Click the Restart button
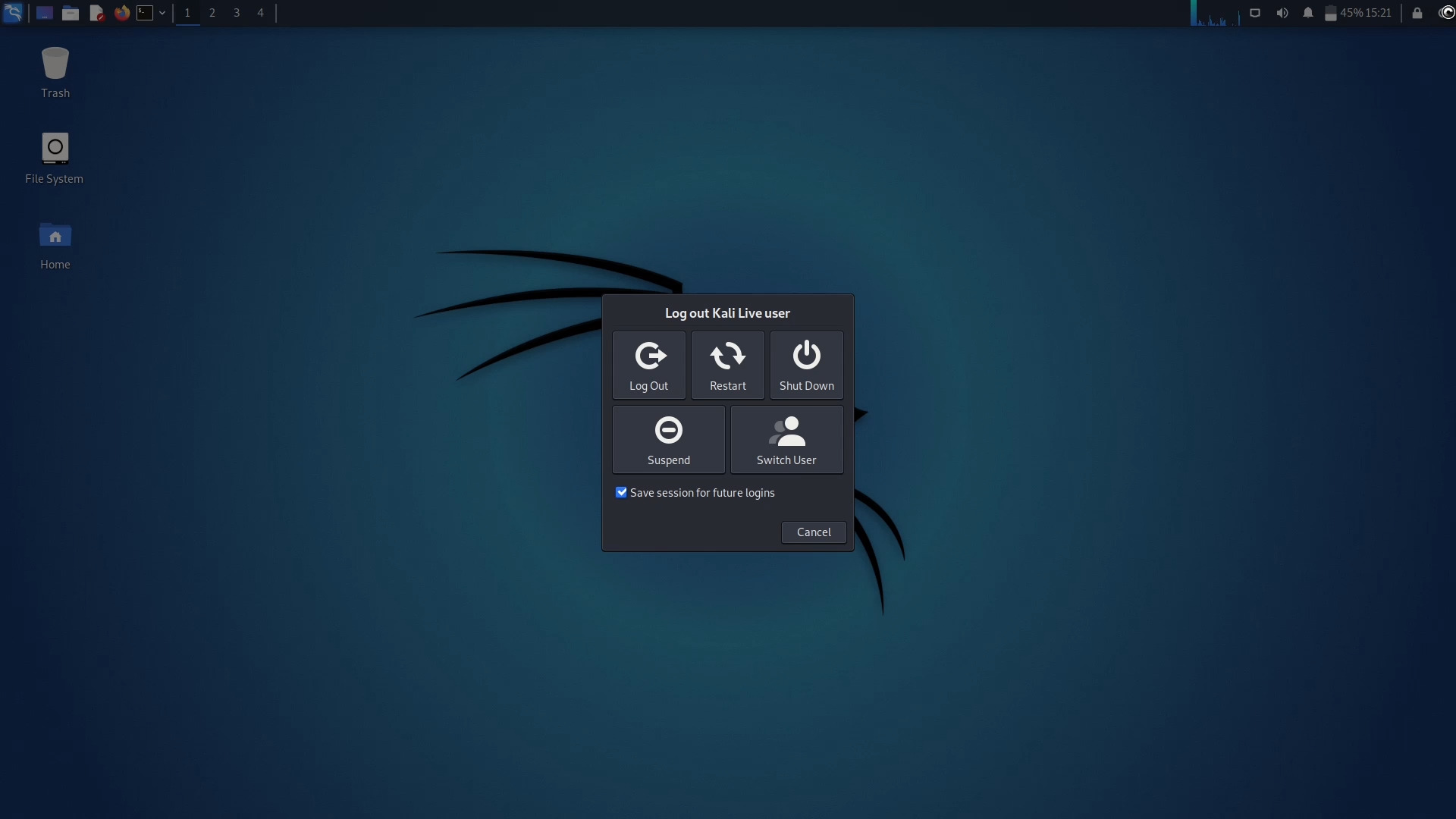1456x819 pixels. tap(728, 366)
